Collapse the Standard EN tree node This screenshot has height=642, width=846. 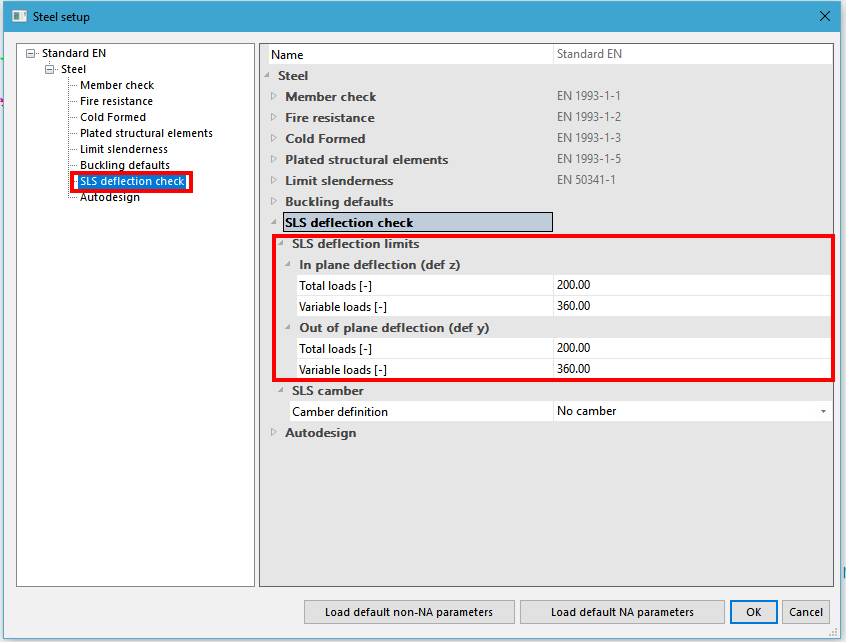pyautogui.click(x=31, y=53)
